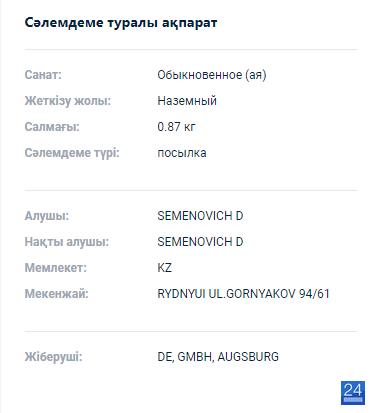Image resolution: width=373 pixels, height=413 pixels.
Task: Click the blue 24 logo icon
Action: click(x=353, y=393)
